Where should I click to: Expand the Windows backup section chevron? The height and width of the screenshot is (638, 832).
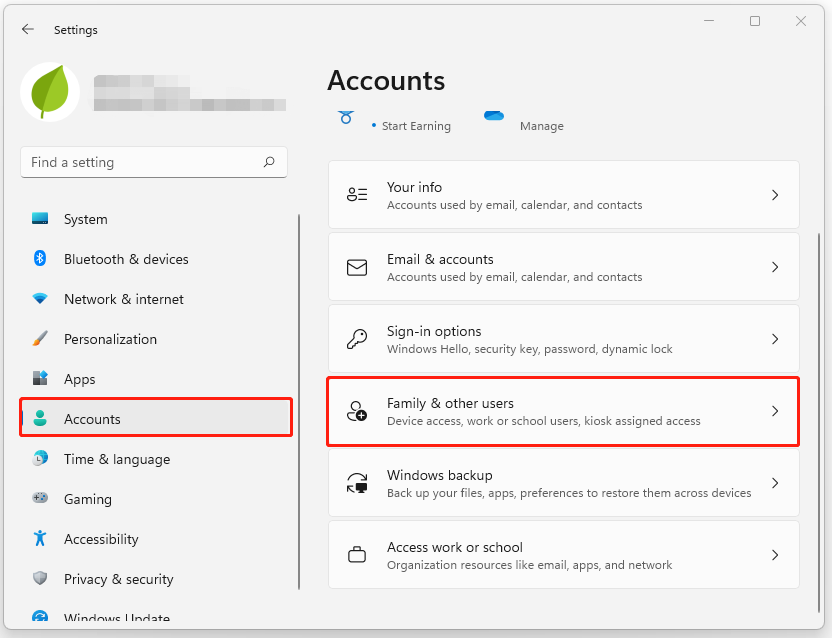[775, 483]
